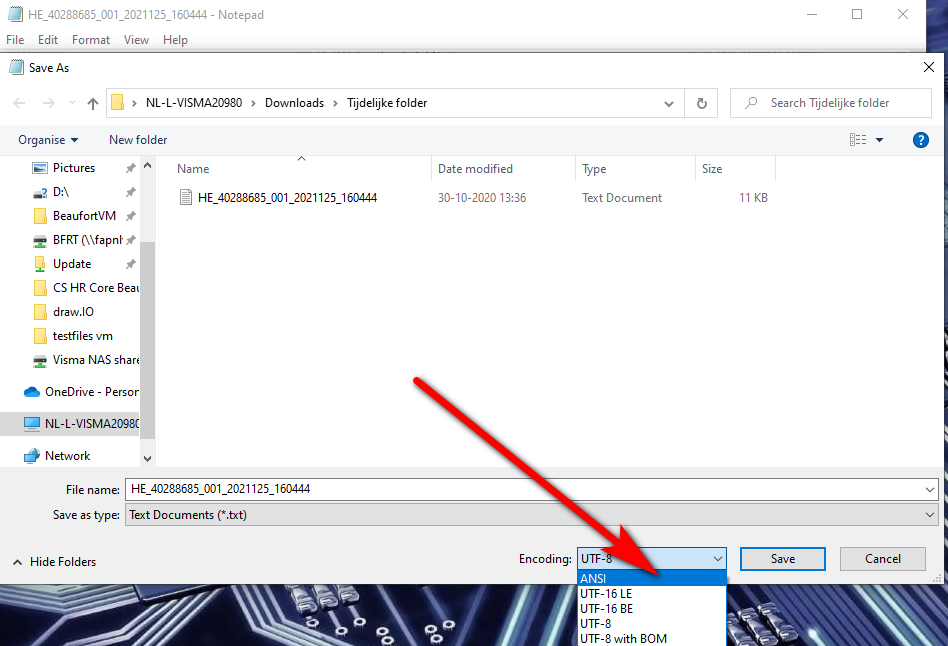The height and width of the screenshot is (646, 948).
Task: Change the view layout icon
Action: [858, 140]
